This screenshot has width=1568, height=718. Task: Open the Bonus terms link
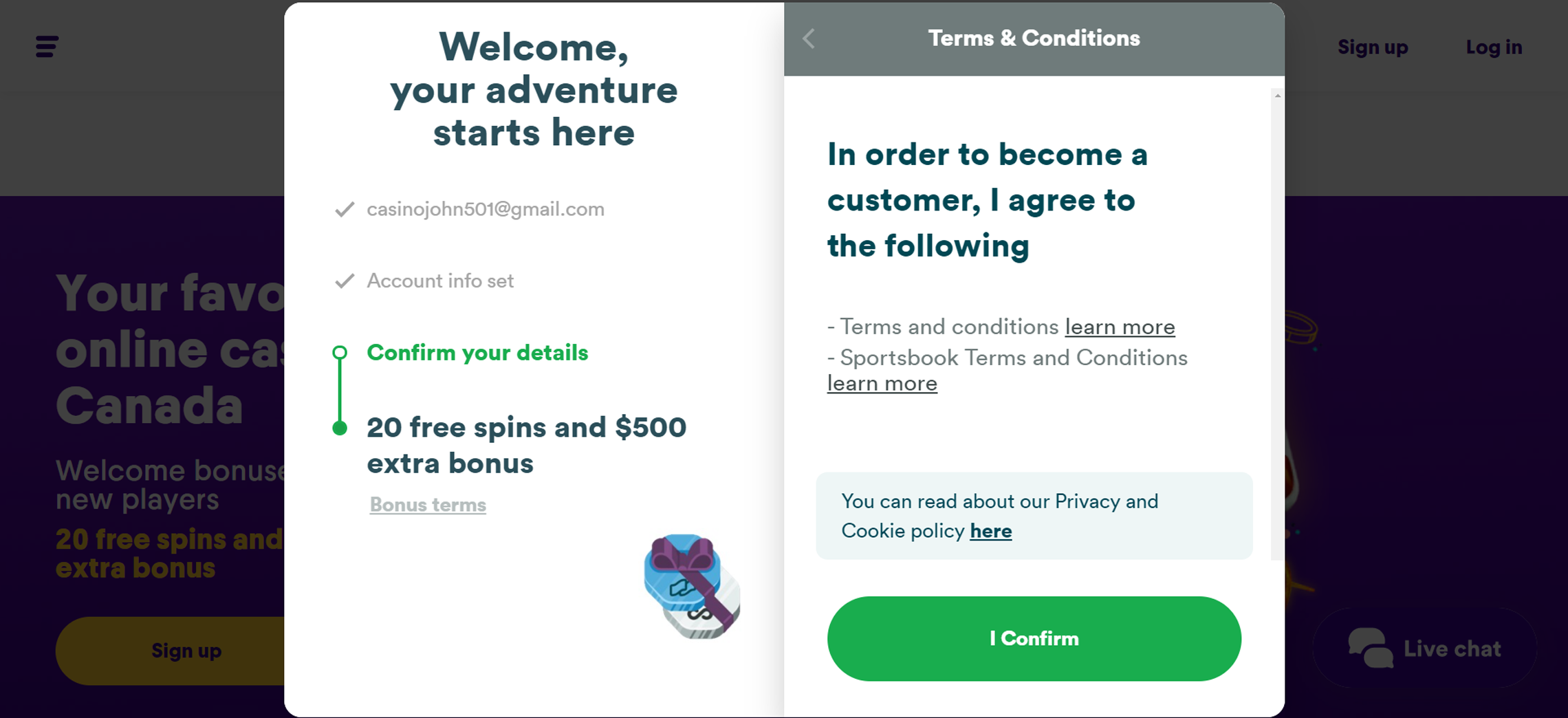pos(428,505)
